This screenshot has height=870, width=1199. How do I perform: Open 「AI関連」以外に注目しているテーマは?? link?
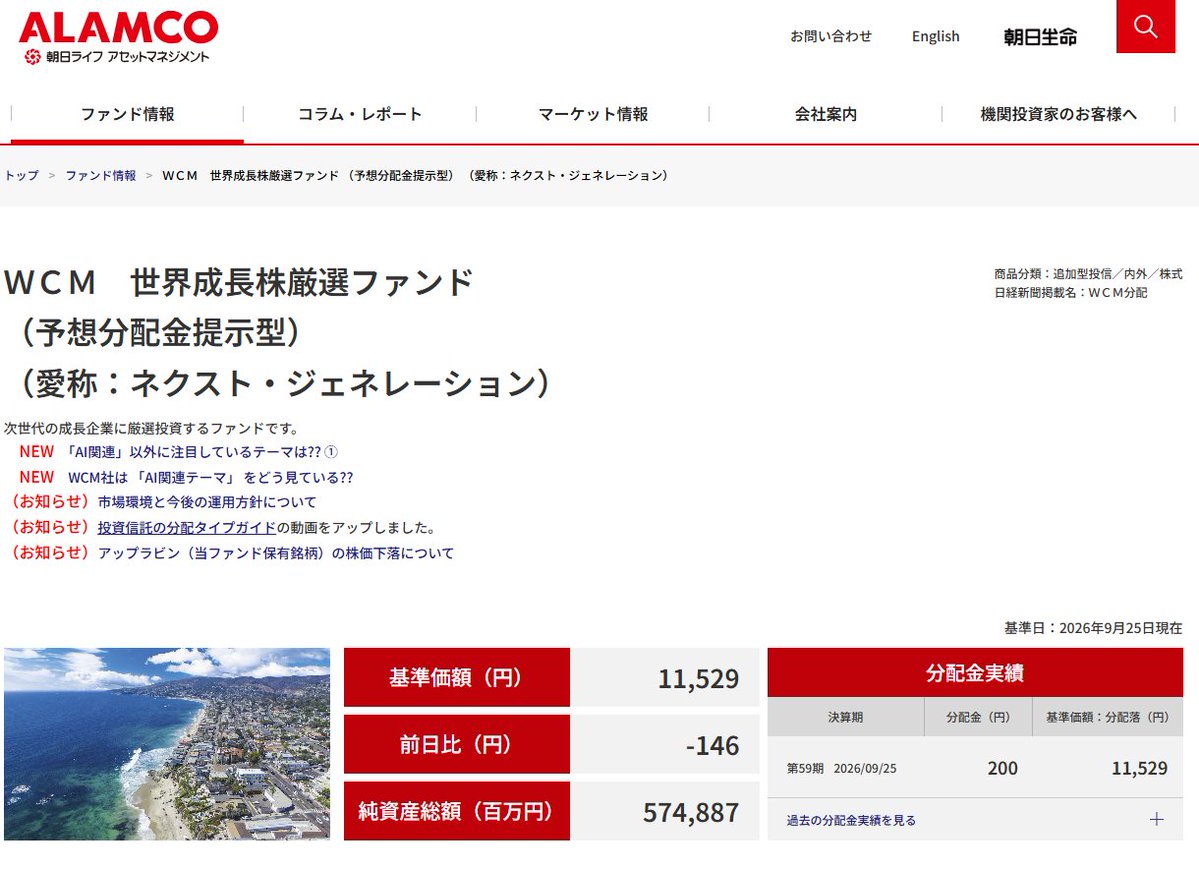pyautogui.click(x=202, y=453)
